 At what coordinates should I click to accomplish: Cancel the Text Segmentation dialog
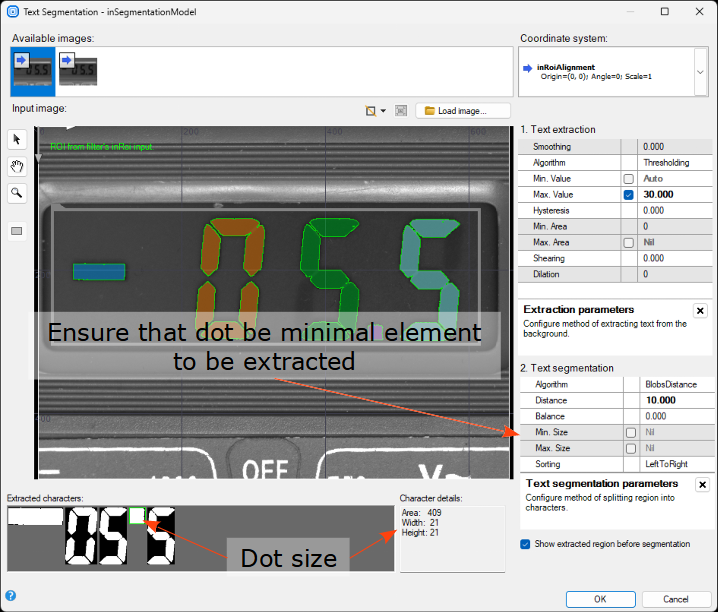click(x=675, y=599)
